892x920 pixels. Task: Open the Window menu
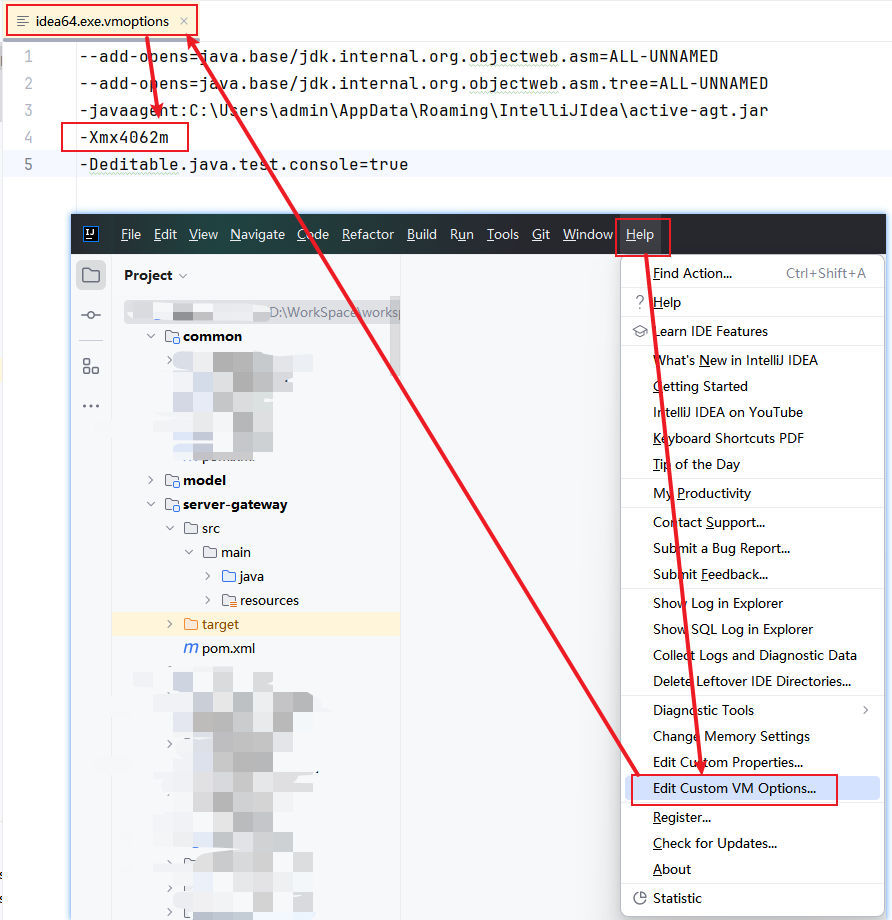[x=588, y=235]
